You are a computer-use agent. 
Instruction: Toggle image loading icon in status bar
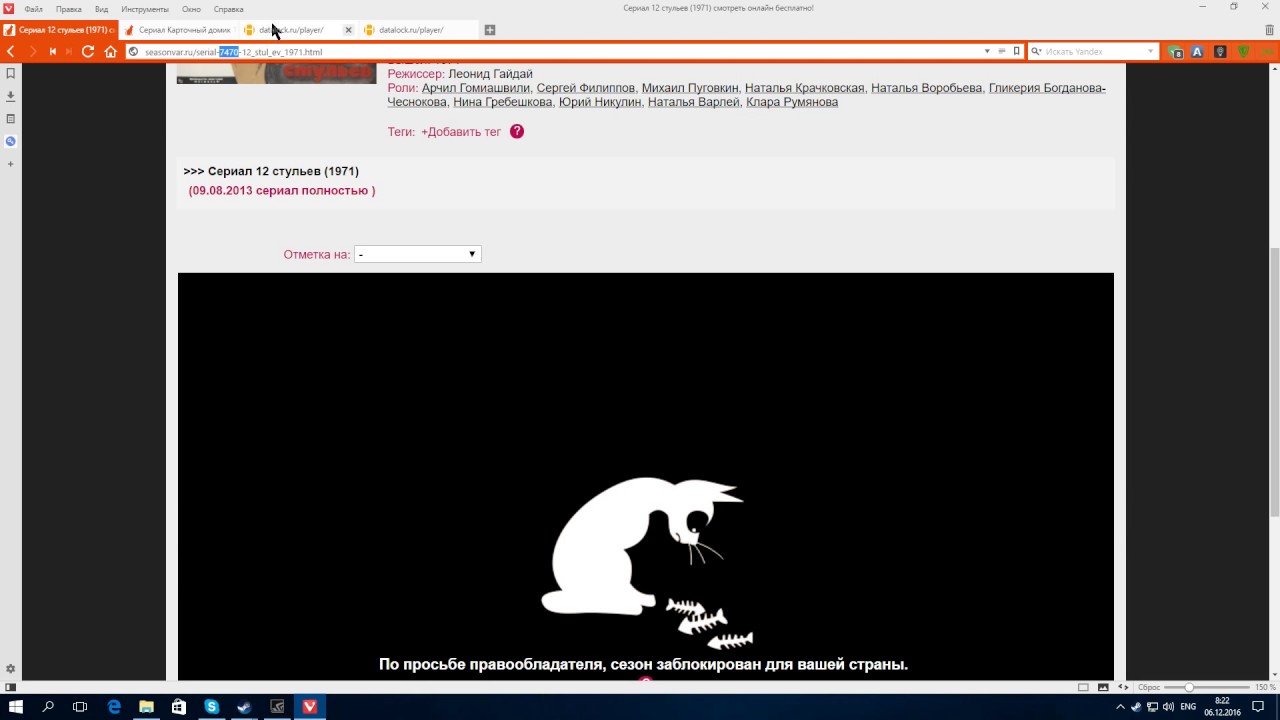[x=1103, y=687]
